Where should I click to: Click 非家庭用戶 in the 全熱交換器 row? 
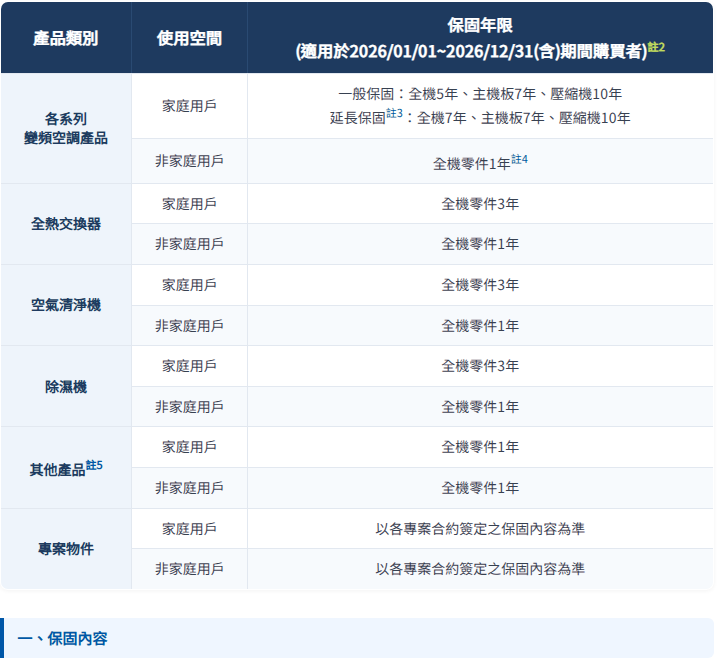pyautogui.click(x=189, y=244)
